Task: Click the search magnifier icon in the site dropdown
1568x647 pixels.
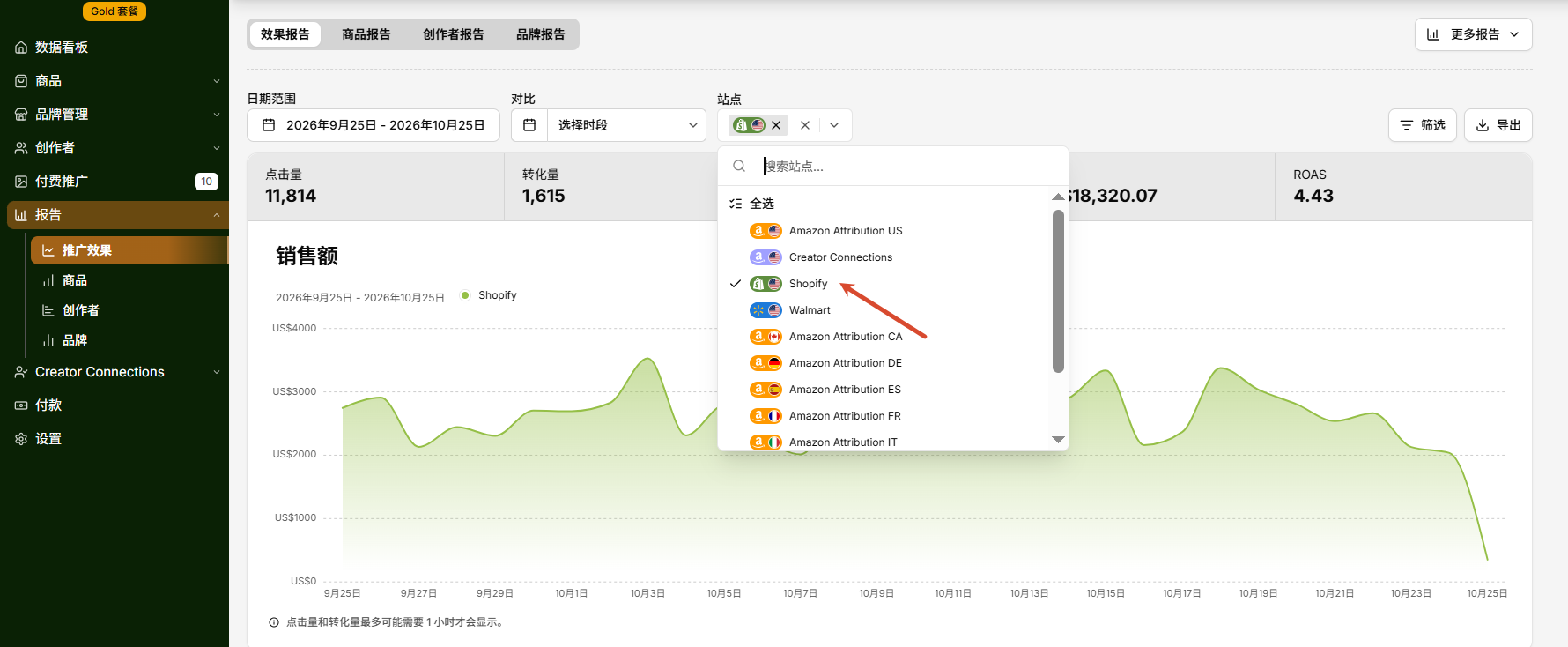Action: (x=739, y=166)
